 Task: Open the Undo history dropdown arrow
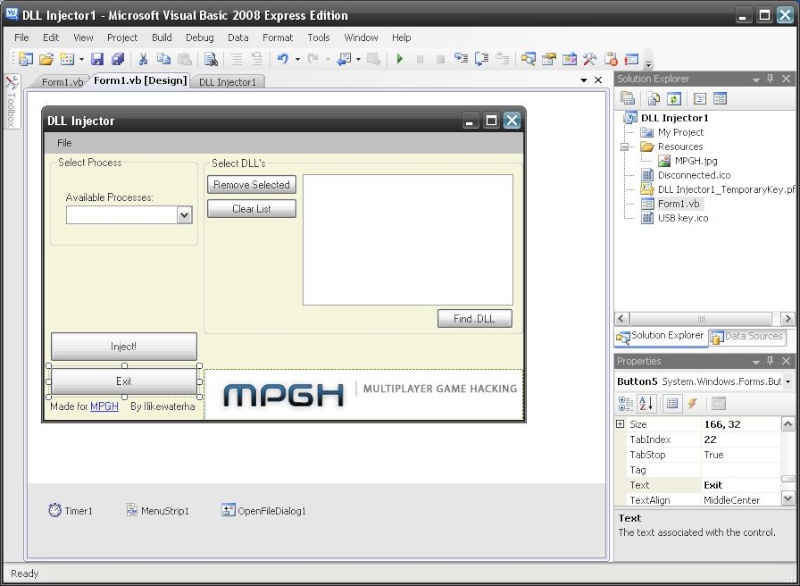coord(298,60)
